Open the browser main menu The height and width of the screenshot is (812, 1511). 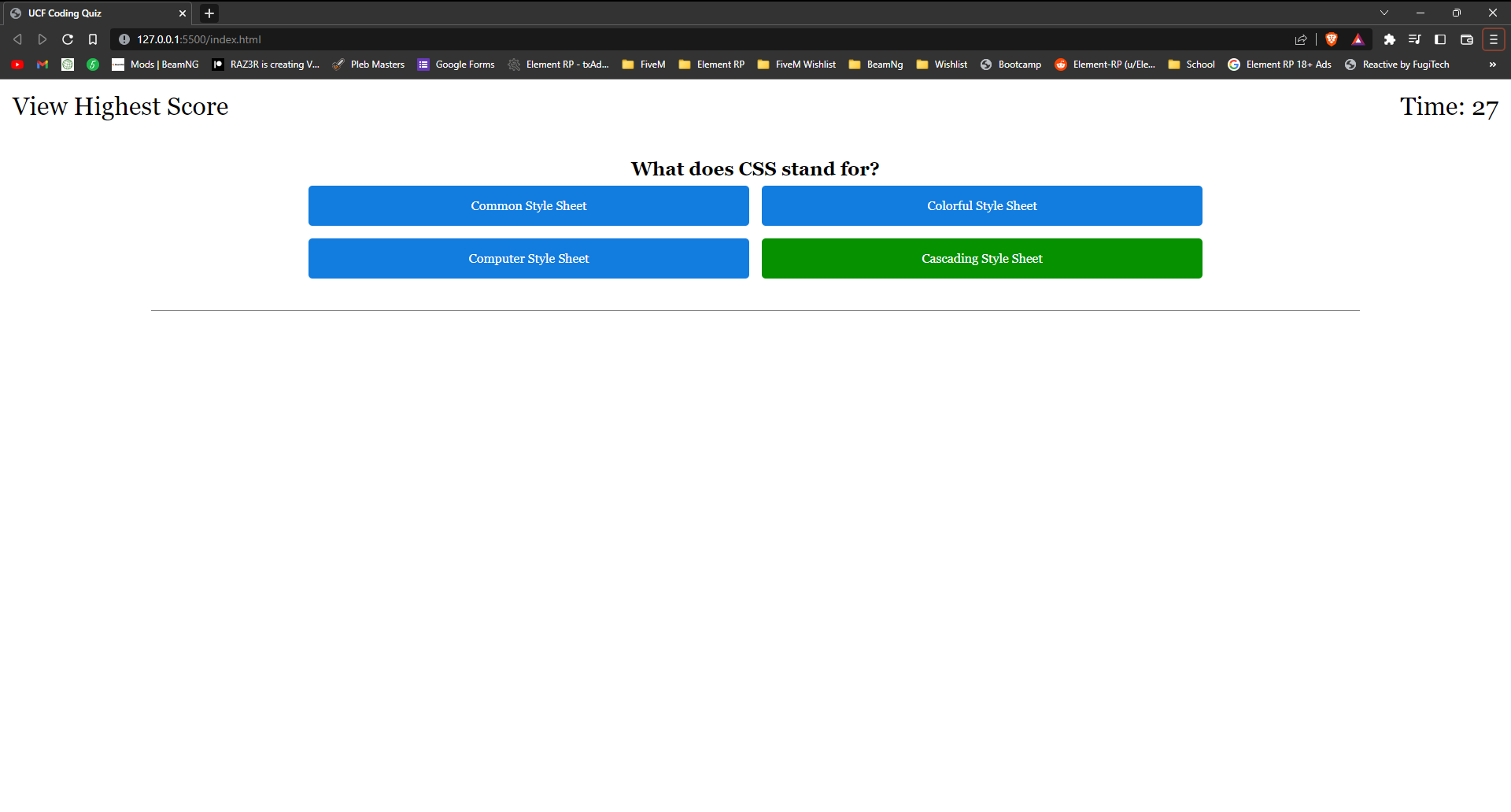point(1494,39)
